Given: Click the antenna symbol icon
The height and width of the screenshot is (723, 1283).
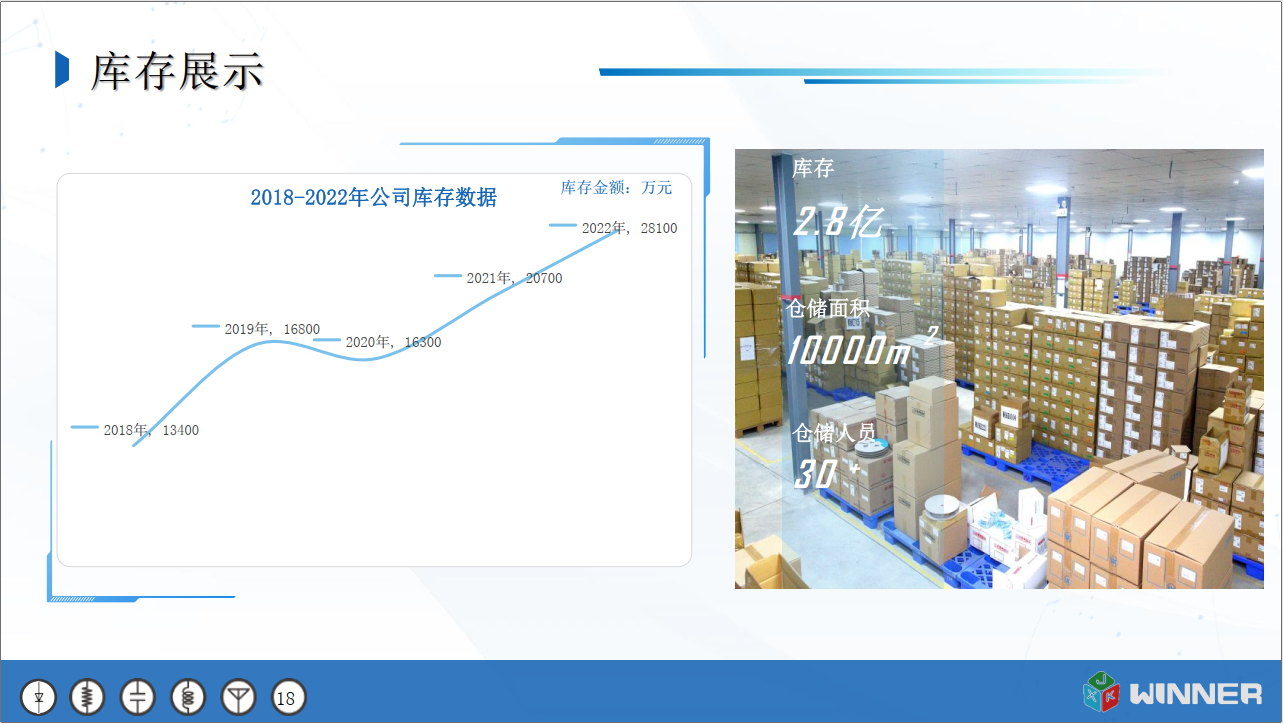Looking at the screenshot, I should pos(239,697).
